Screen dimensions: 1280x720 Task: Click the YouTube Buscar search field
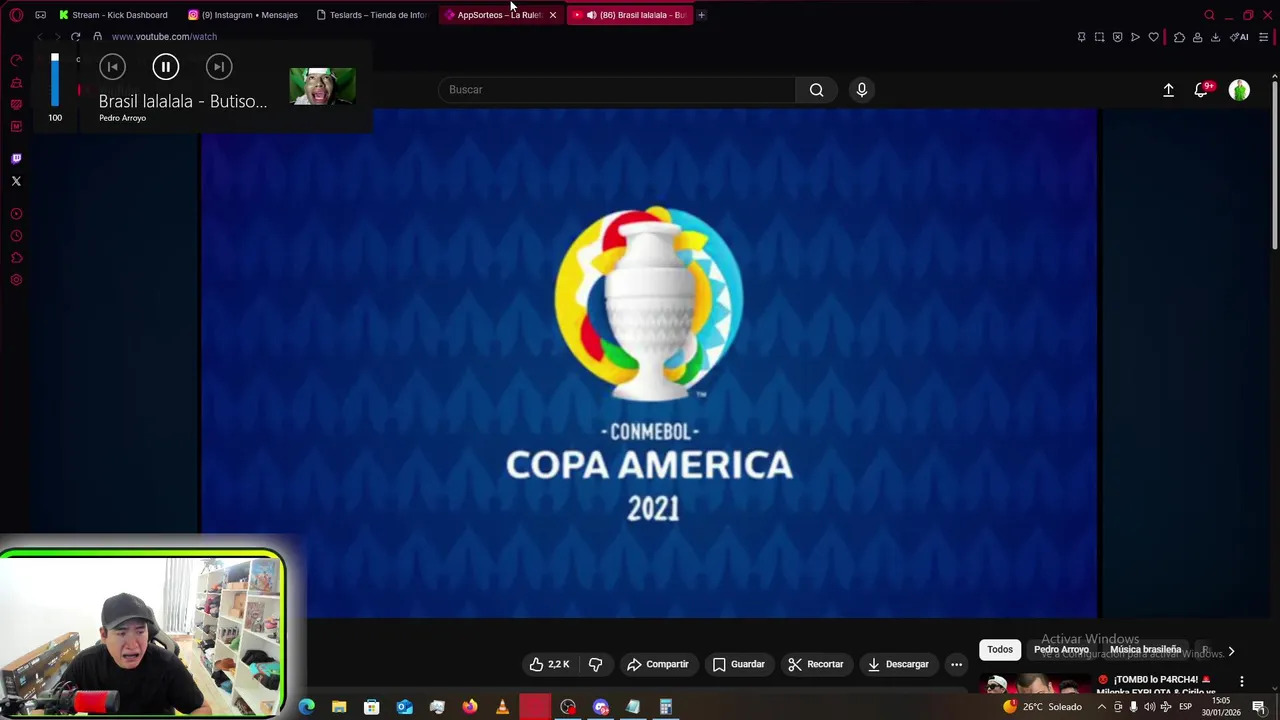point(617,90)
